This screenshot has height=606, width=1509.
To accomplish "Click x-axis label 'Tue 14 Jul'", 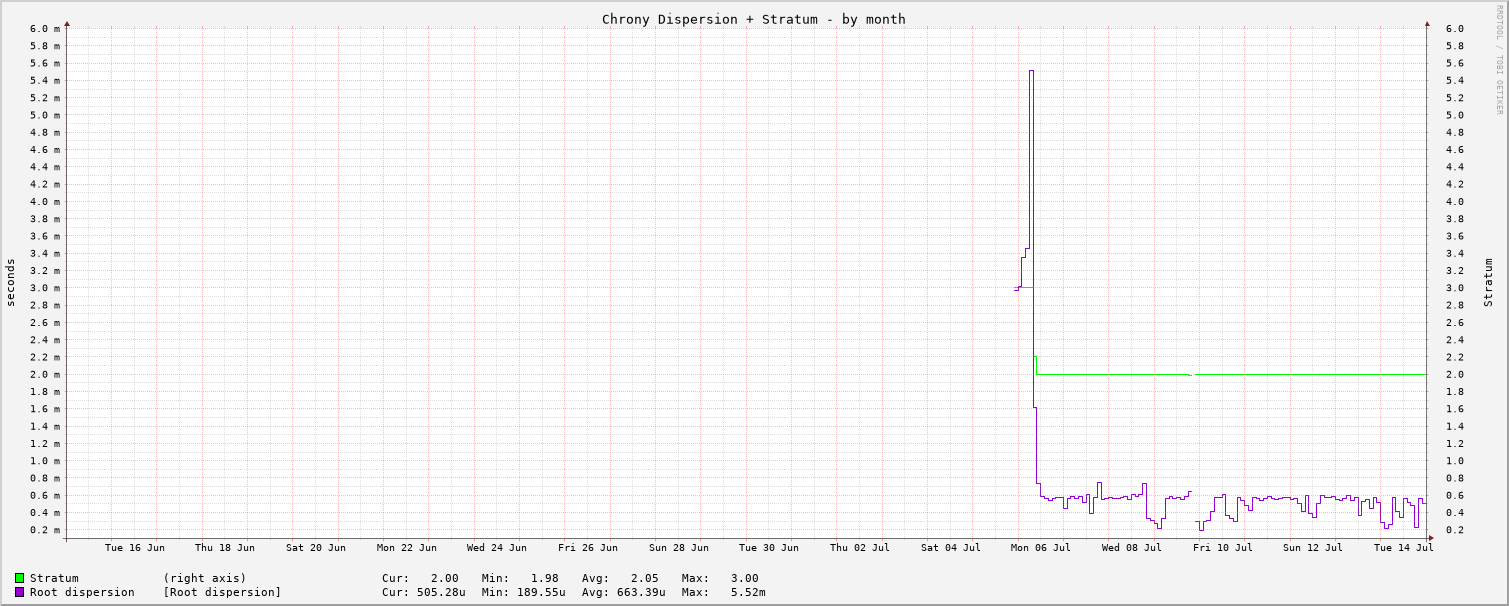I will pos(1404,547).
